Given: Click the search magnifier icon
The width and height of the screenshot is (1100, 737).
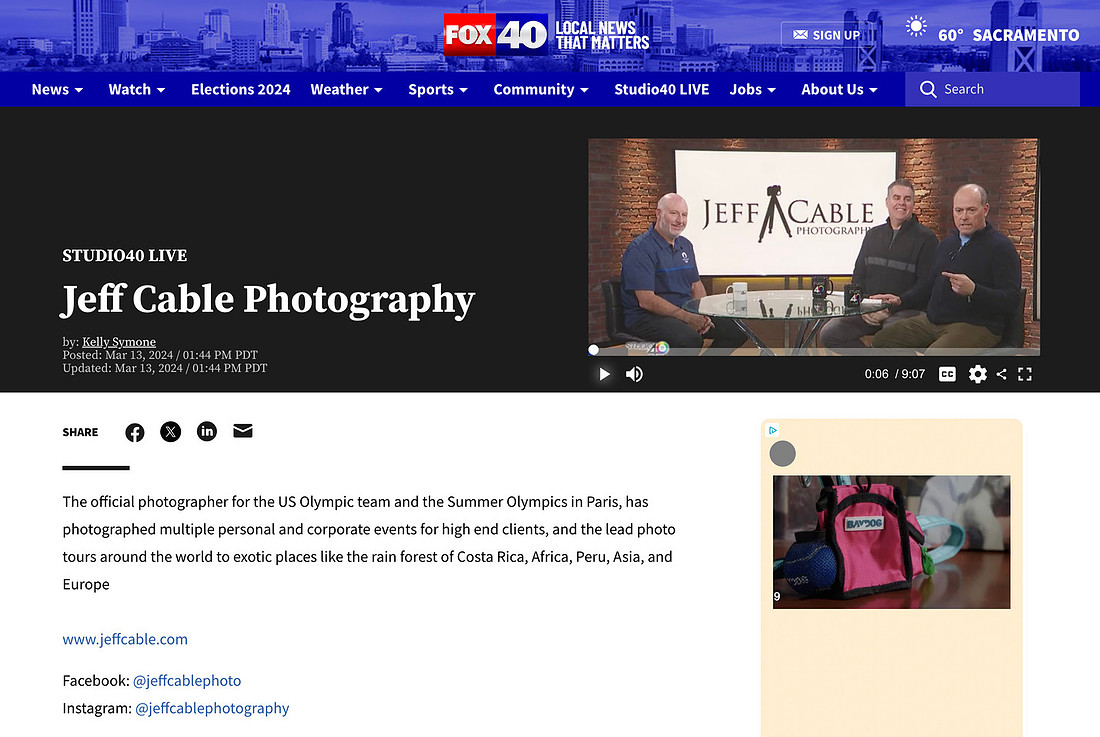Looking at the screenshot, I should coord(927,89).
